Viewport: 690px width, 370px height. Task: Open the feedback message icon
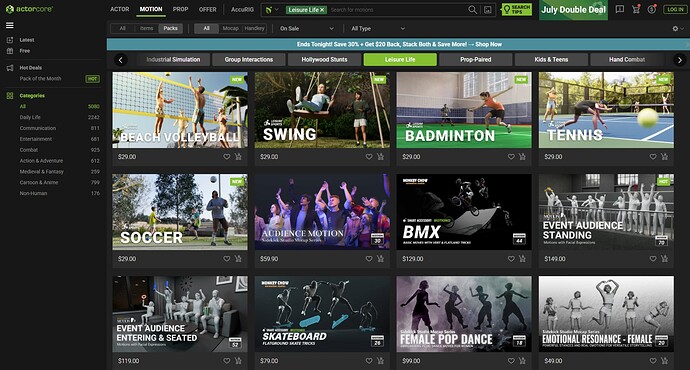click(x=620, y=9)
